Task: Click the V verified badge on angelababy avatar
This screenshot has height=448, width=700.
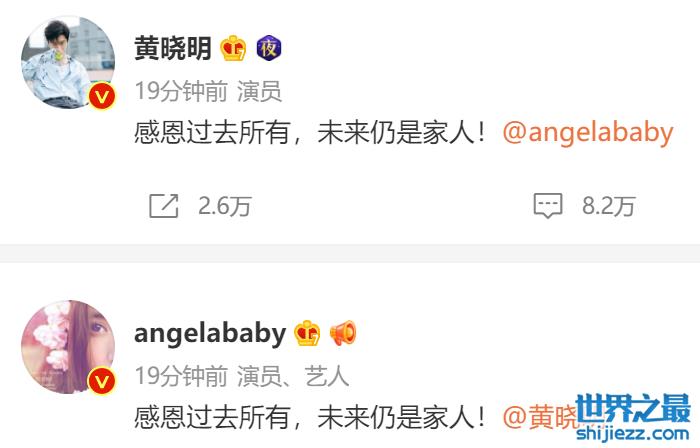Action: tap(102, 381)
